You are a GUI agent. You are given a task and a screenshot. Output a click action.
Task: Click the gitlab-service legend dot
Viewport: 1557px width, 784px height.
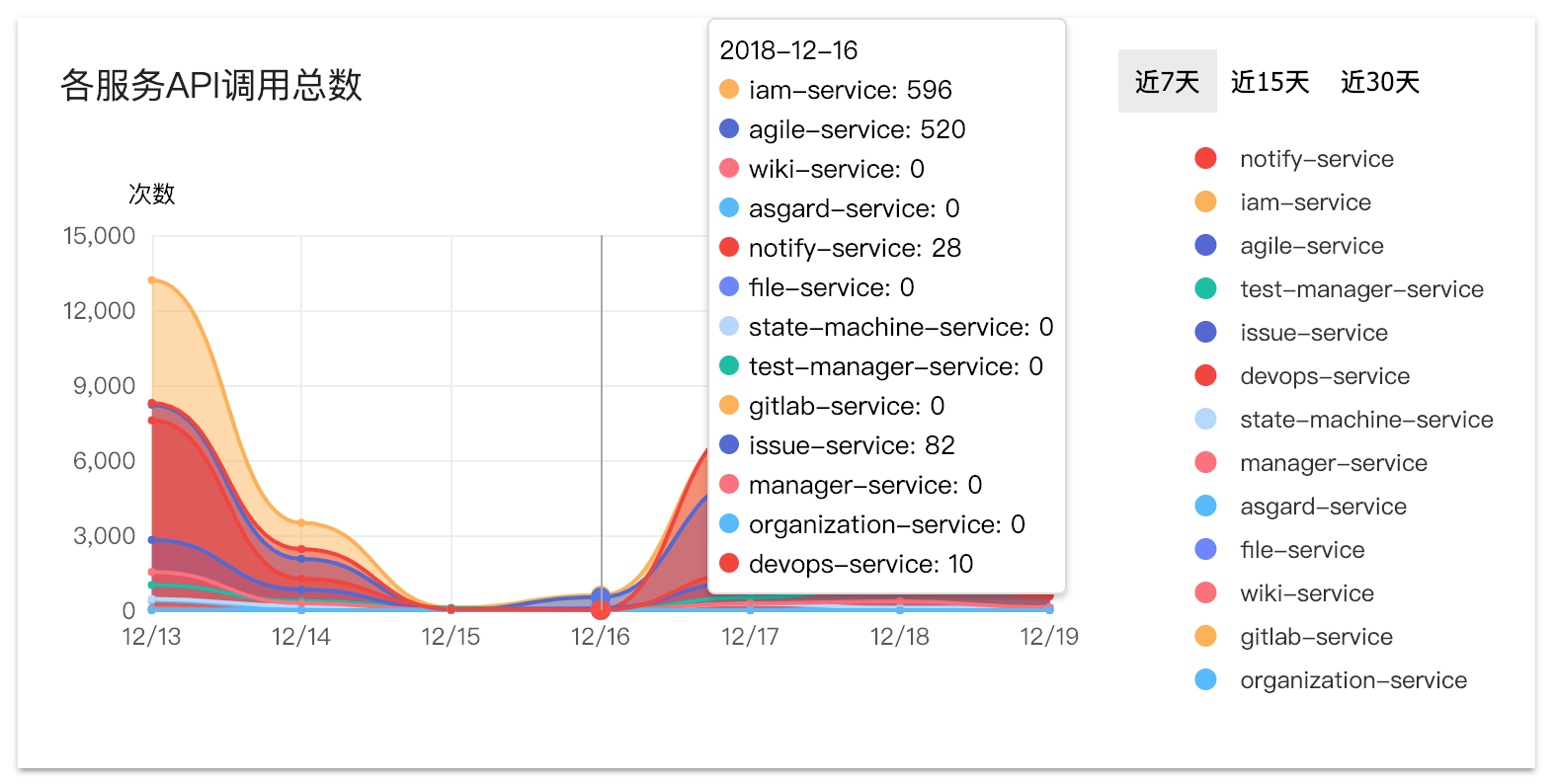1205,637
